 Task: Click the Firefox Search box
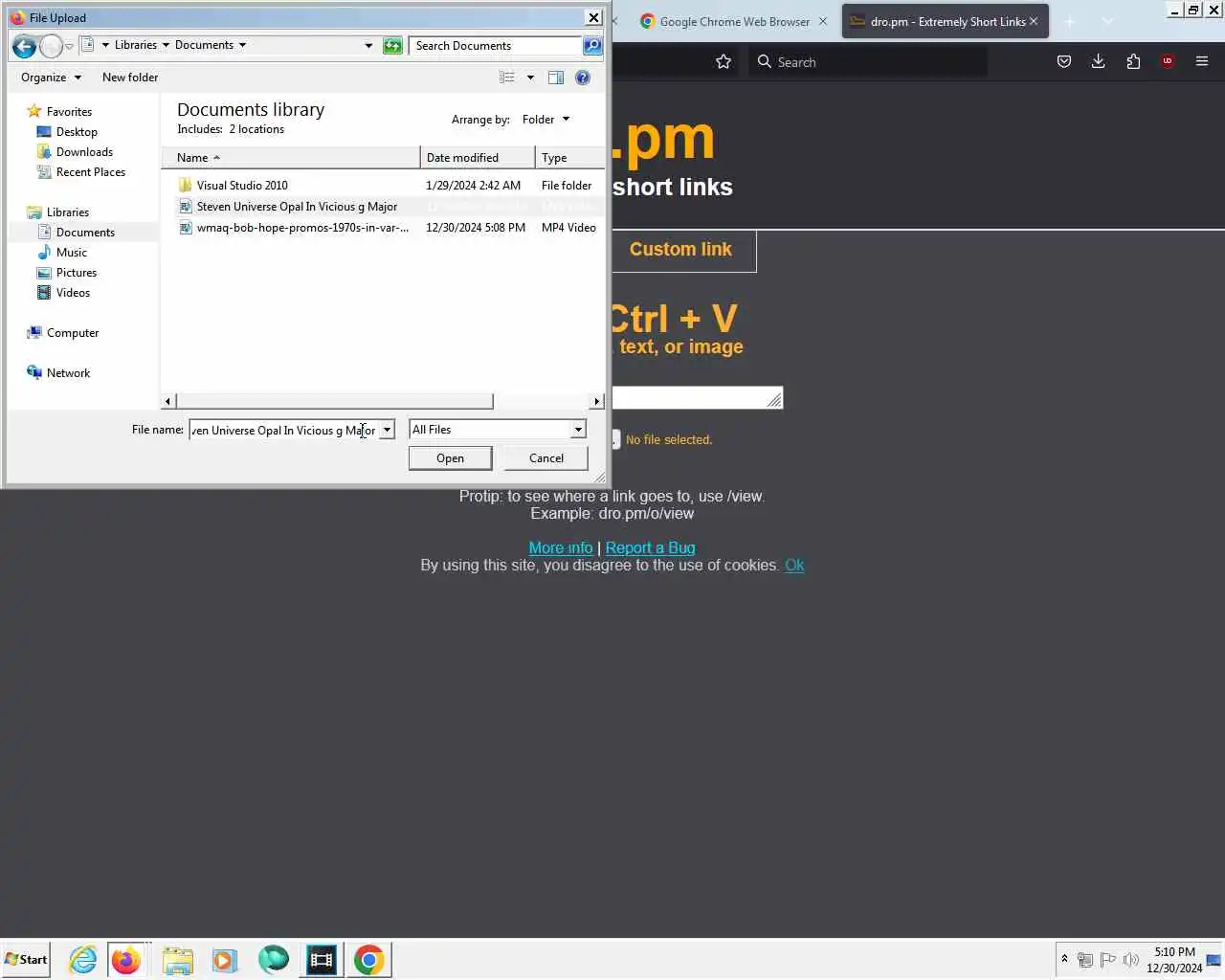pyautogui.click(x=868, y=62)
